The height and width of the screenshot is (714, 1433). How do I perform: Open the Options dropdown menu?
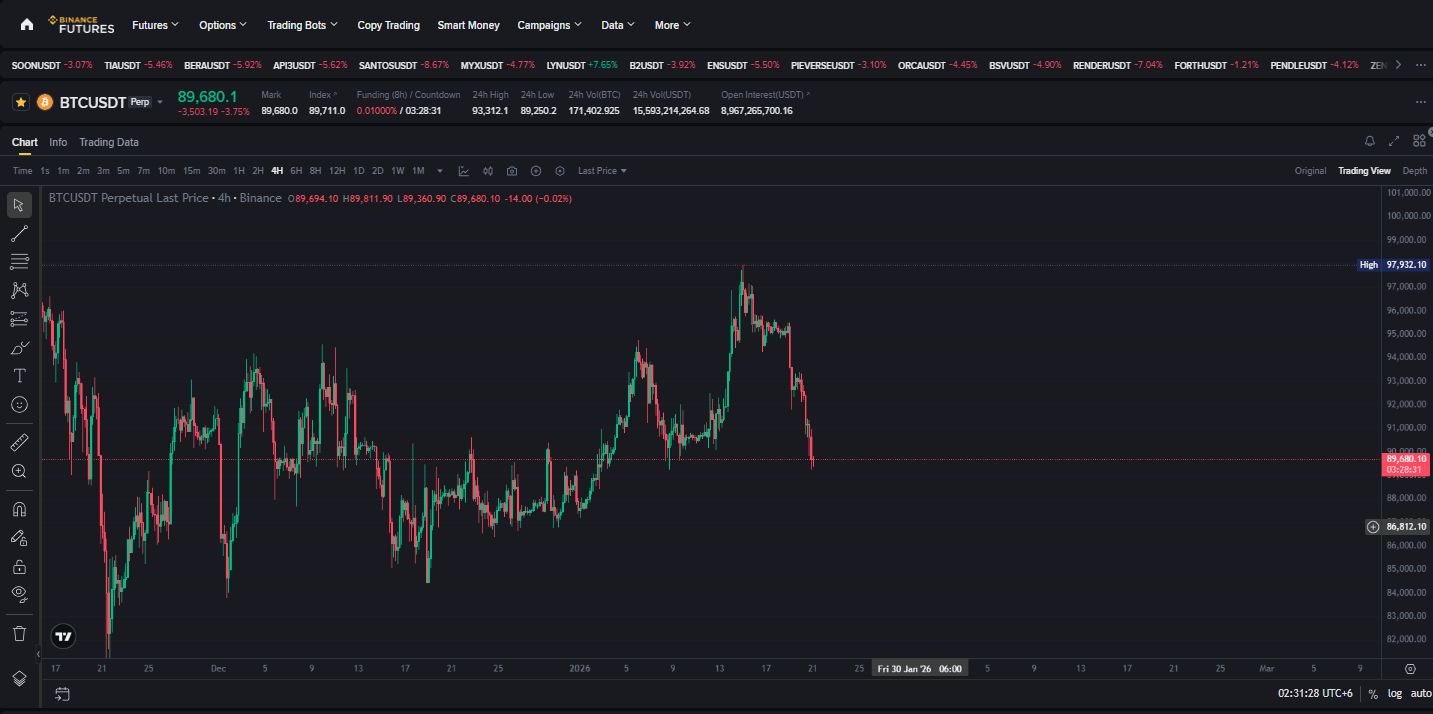point(224,25)
